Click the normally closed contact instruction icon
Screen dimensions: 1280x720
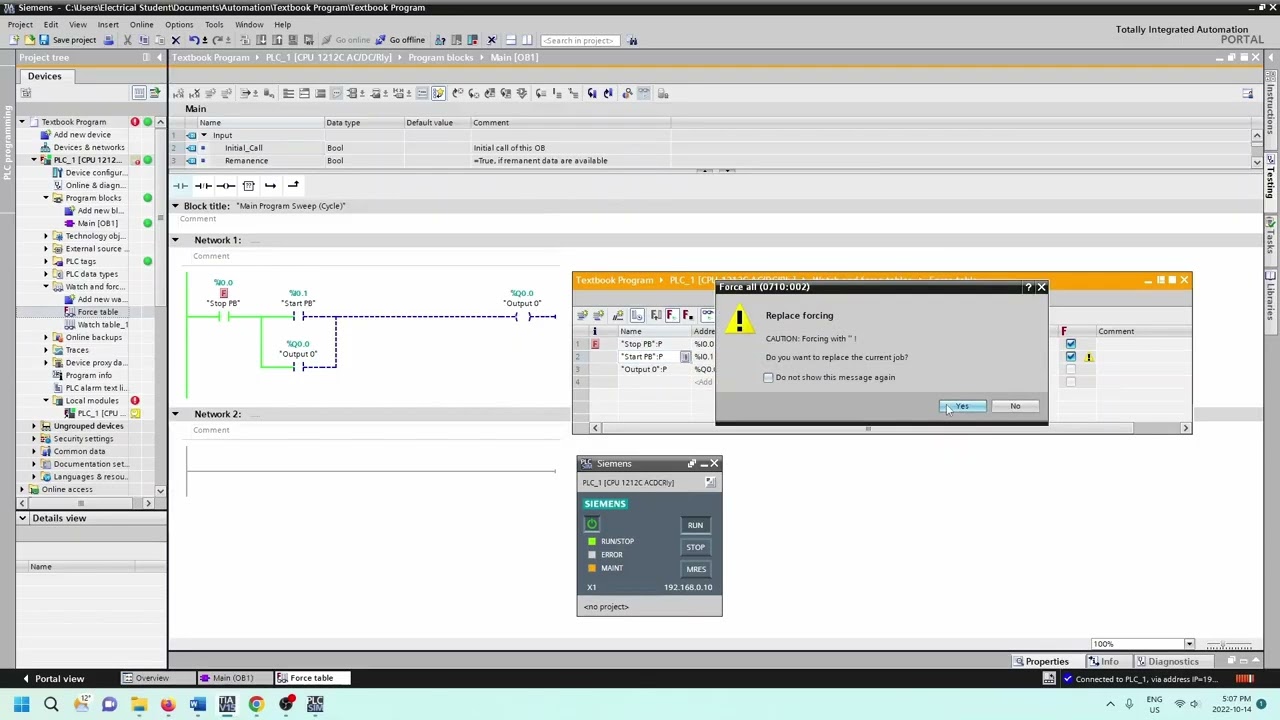(203, 185)
